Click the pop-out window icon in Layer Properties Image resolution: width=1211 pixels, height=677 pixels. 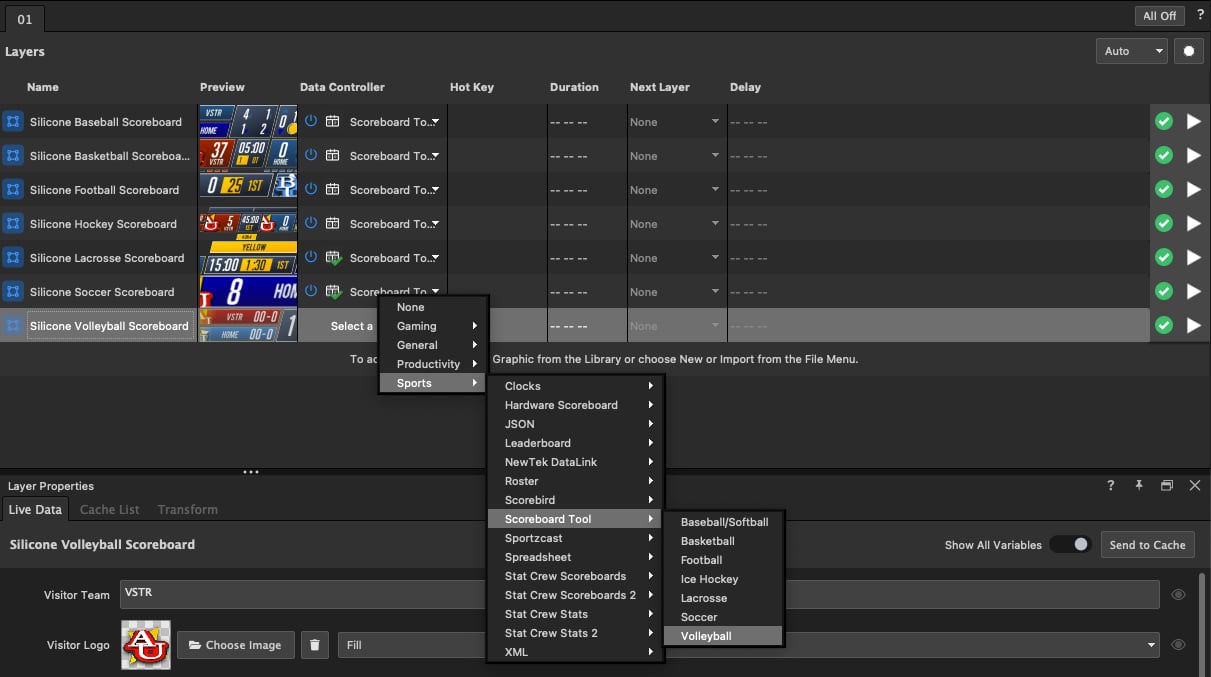tap(1166, 486)
